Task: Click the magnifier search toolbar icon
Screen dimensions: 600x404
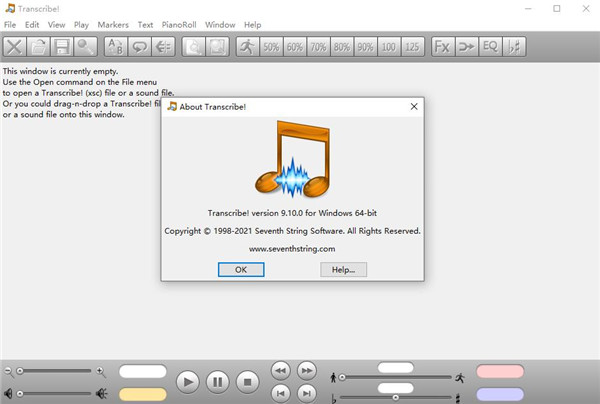Action: pyautogui.click(x=85, y=47)
